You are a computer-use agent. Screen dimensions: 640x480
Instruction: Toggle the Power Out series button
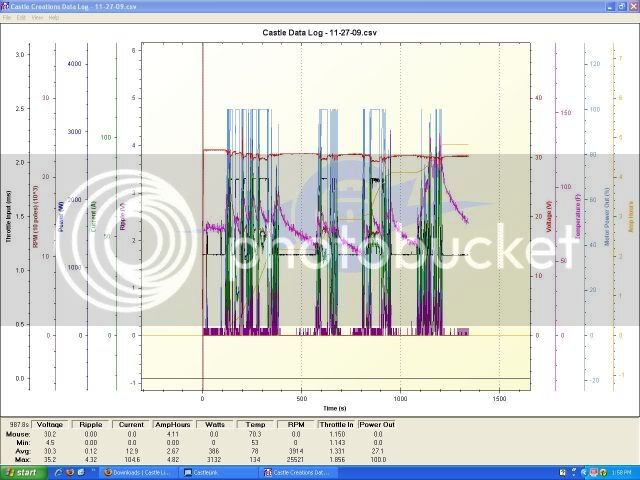point(377,424)
